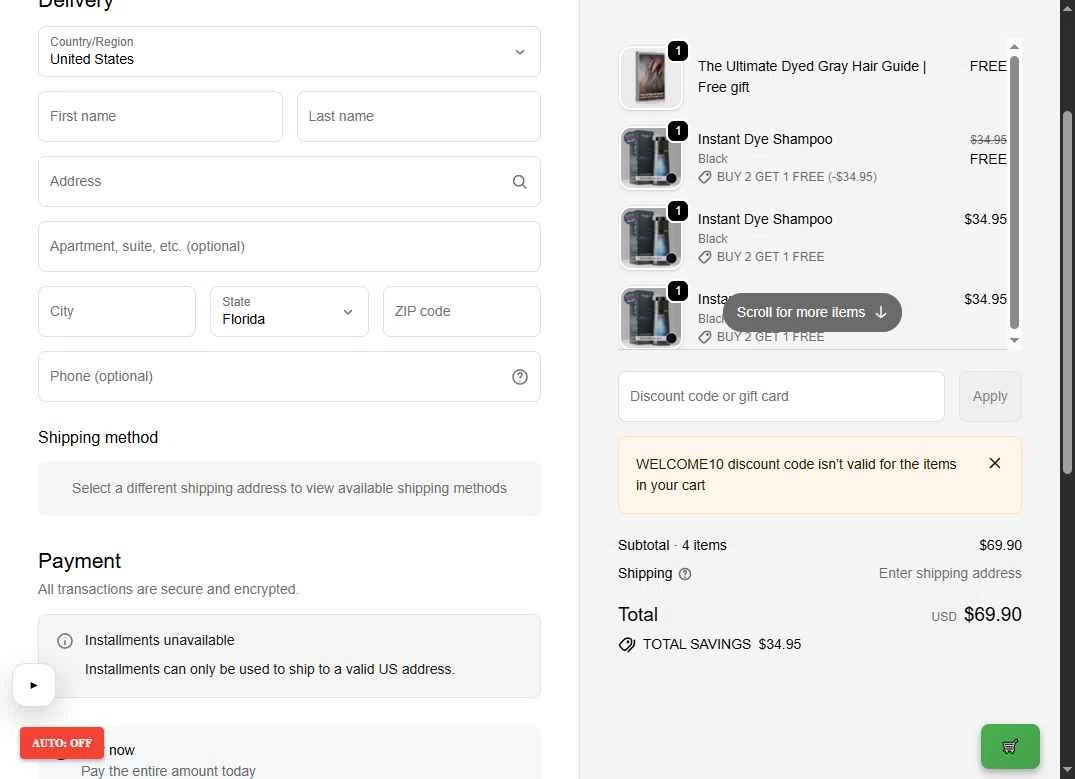Click the Apply discount button
1075x779 pixels.
click(989, 396)
